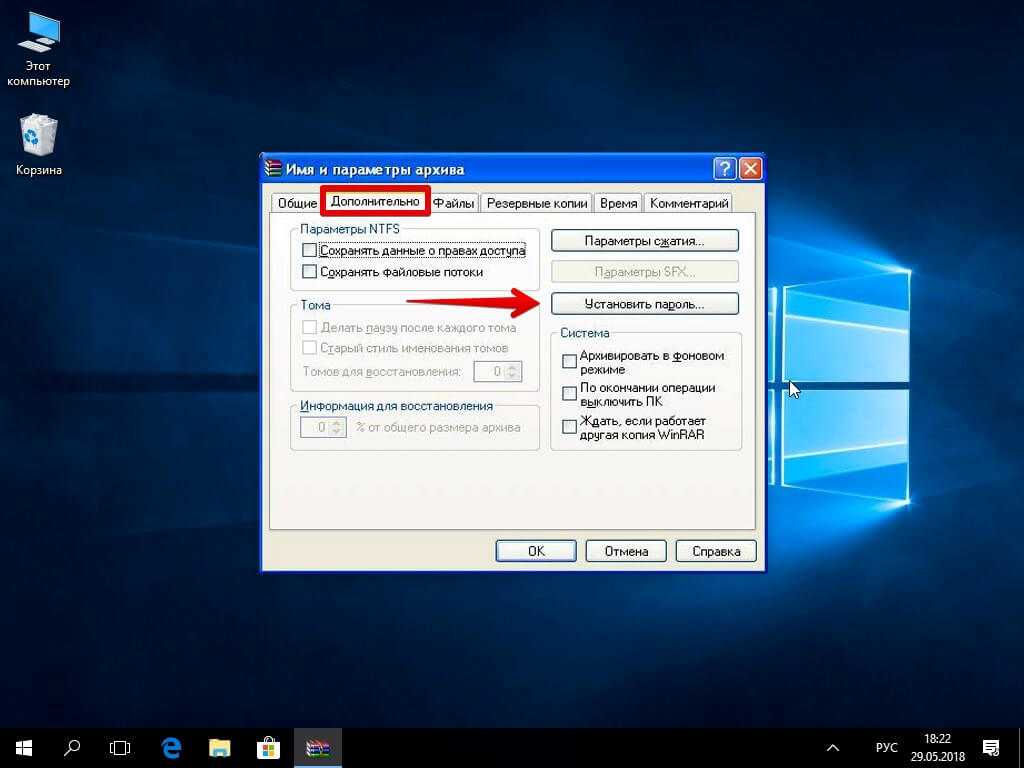Select the 'Дополнительно' tab
Image resolution: width=1024 pixels, height=768 pixels.
pyautogui.click(x=375, y=201)
